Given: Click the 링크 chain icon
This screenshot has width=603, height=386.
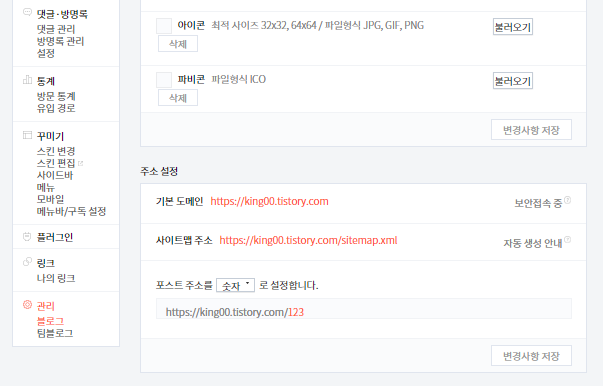Looking at the screenshot, I should tap(27, 262).
